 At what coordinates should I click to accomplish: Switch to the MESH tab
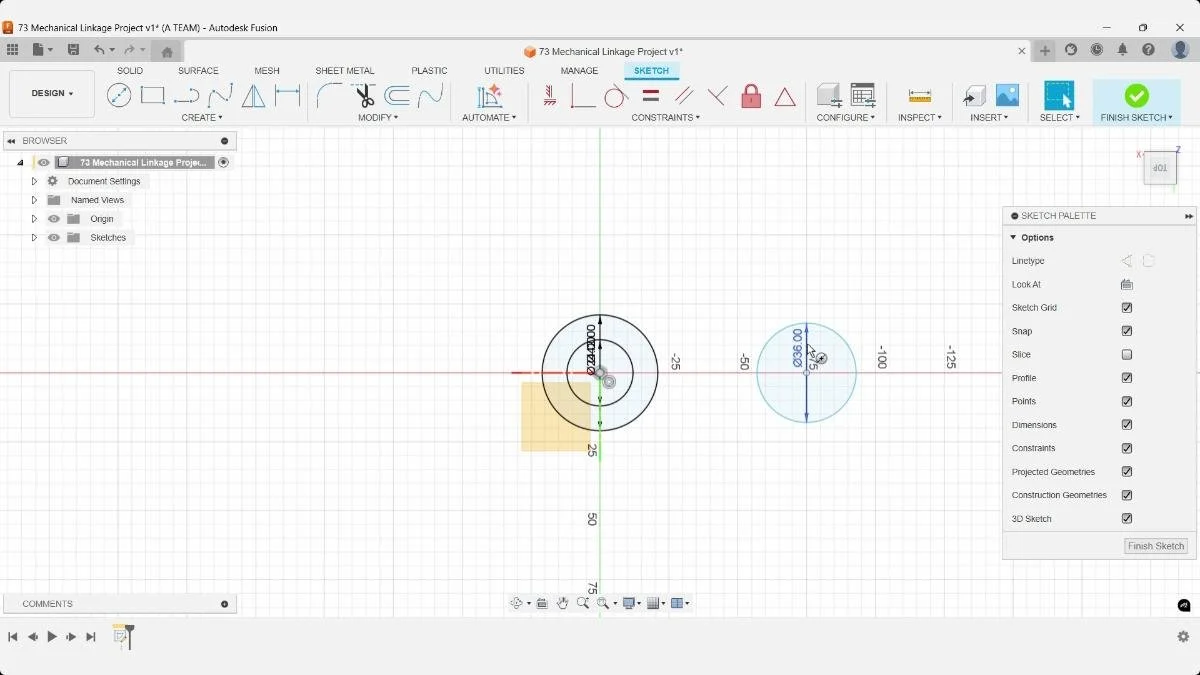(267, 71)
